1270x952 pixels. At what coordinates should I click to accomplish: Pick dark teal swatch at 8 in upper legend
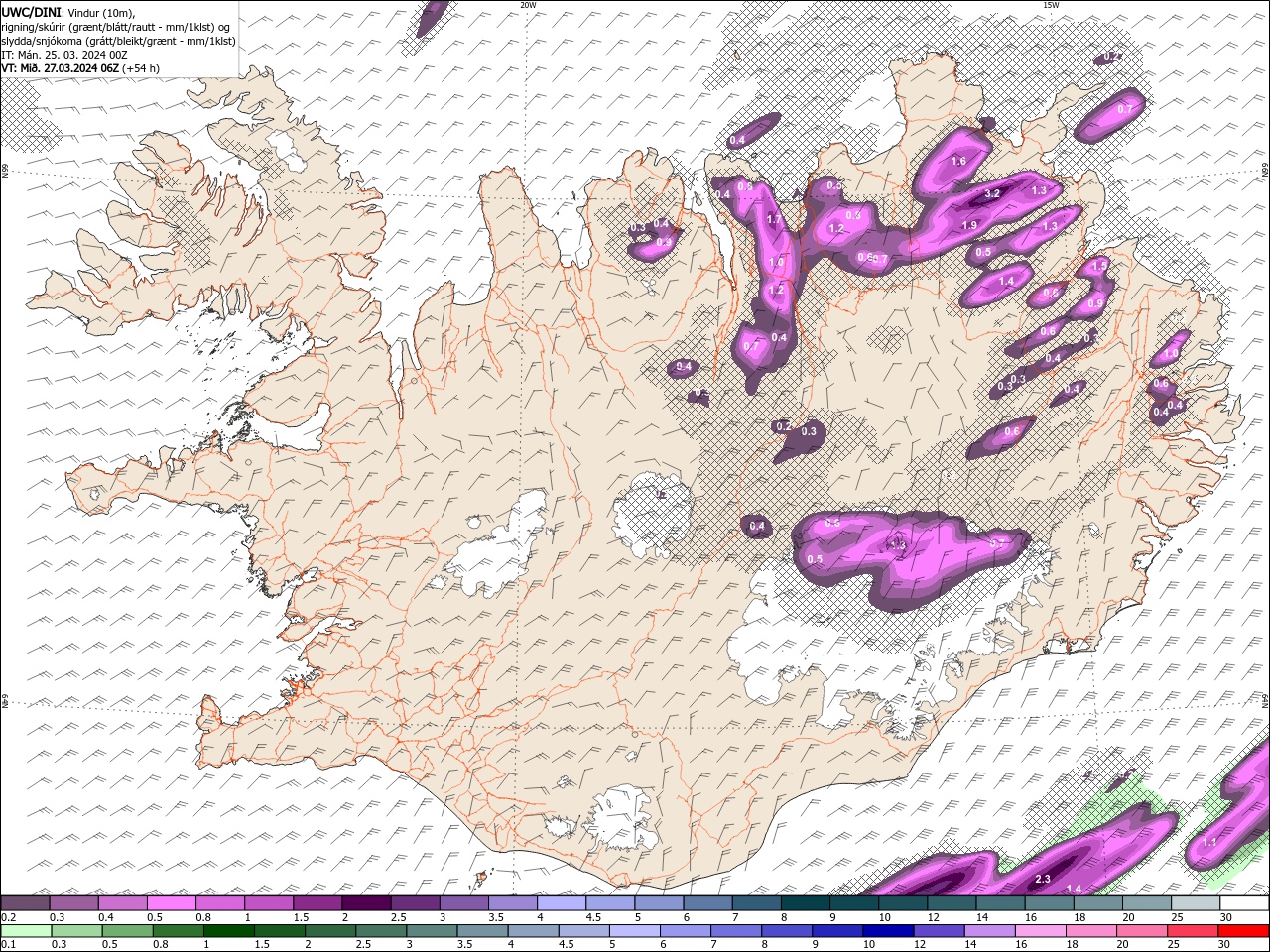click(x=804, y=902)
